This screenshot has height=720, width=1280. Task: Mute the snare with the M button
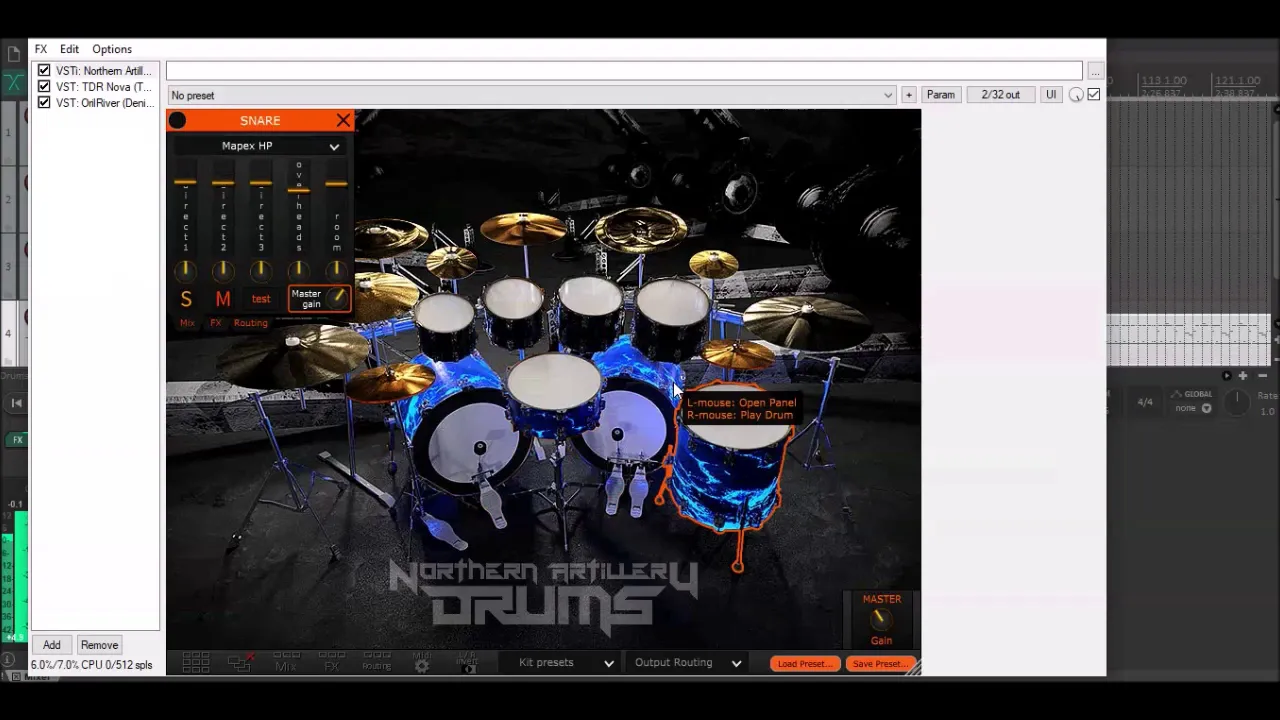223,299
